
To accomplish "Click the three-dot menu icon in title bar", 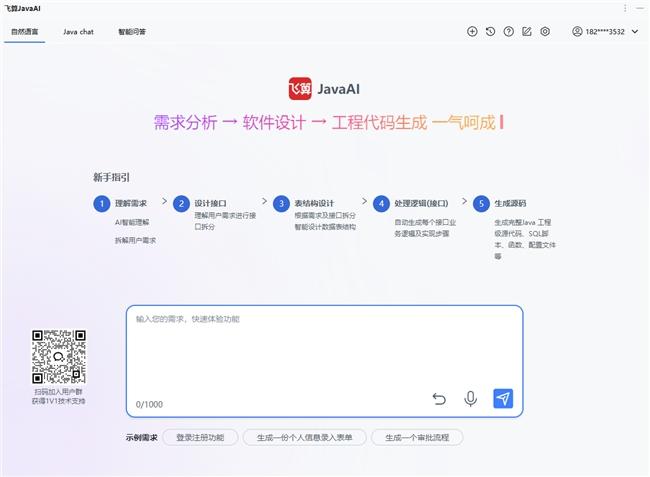I will [625, 8].
